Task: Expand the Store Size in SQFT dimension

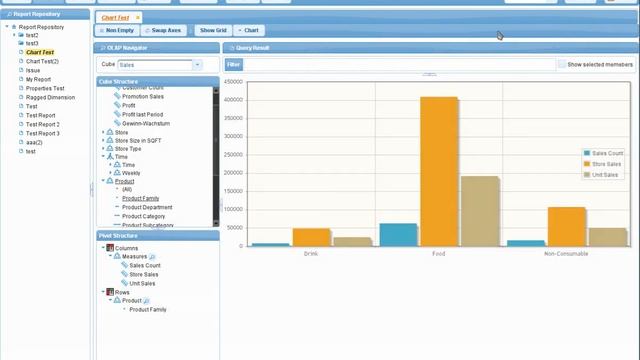Action: pyautogui.click(x=103, y=140)
